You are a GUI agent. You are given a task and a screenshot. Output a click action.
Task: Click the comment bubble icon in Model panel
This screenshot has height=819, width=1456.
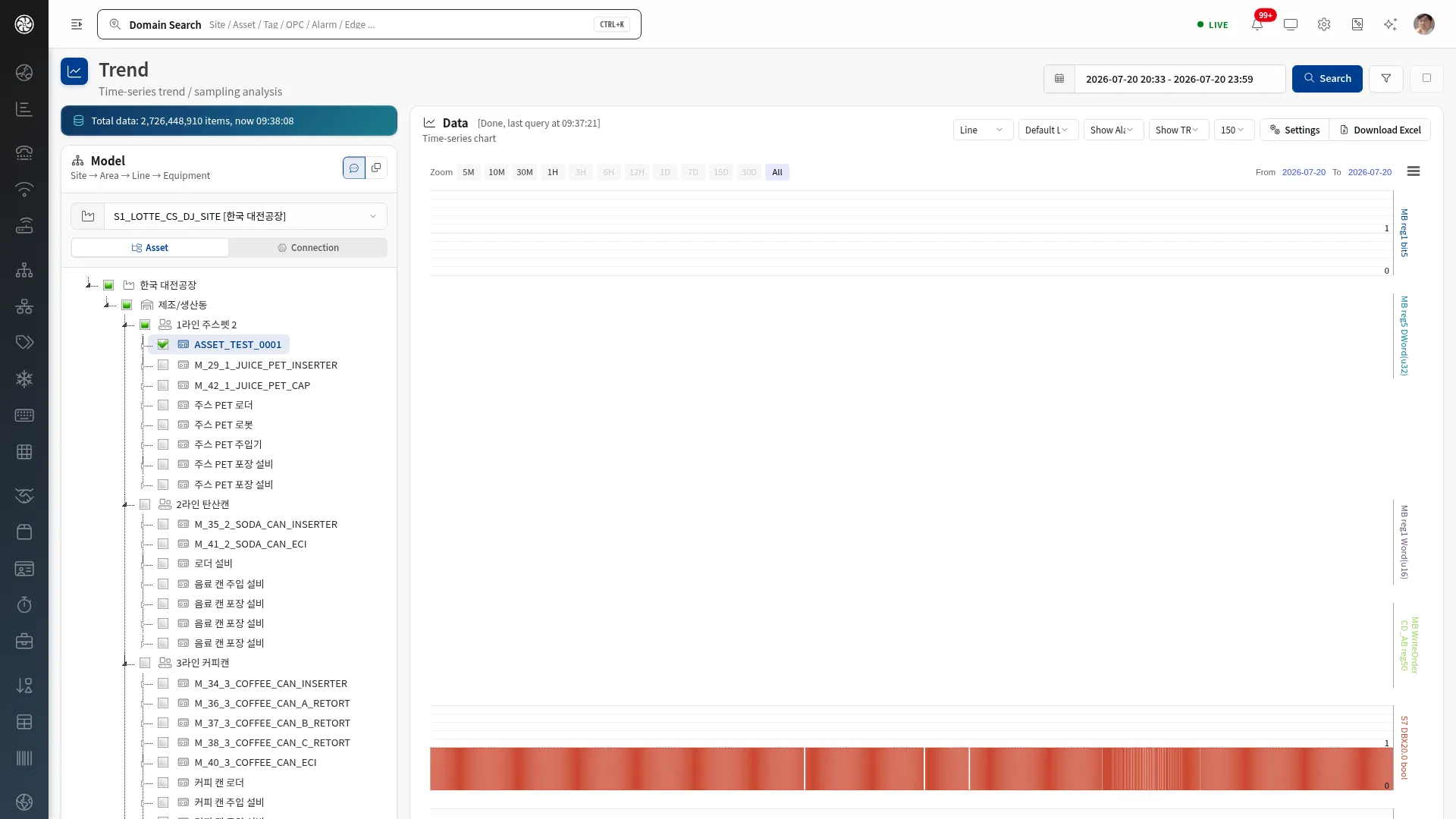354,168
